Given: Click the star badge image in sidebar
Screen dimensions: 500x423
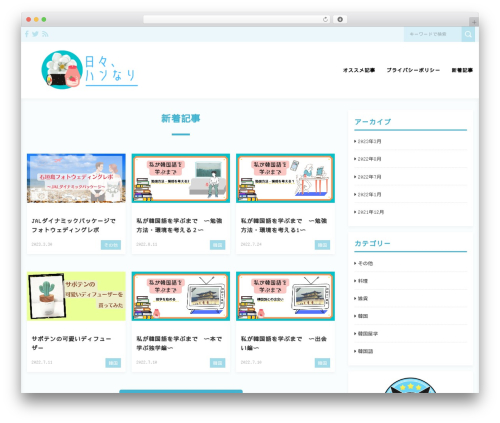Looking at the screenshot, I should [x=410, y=385].
